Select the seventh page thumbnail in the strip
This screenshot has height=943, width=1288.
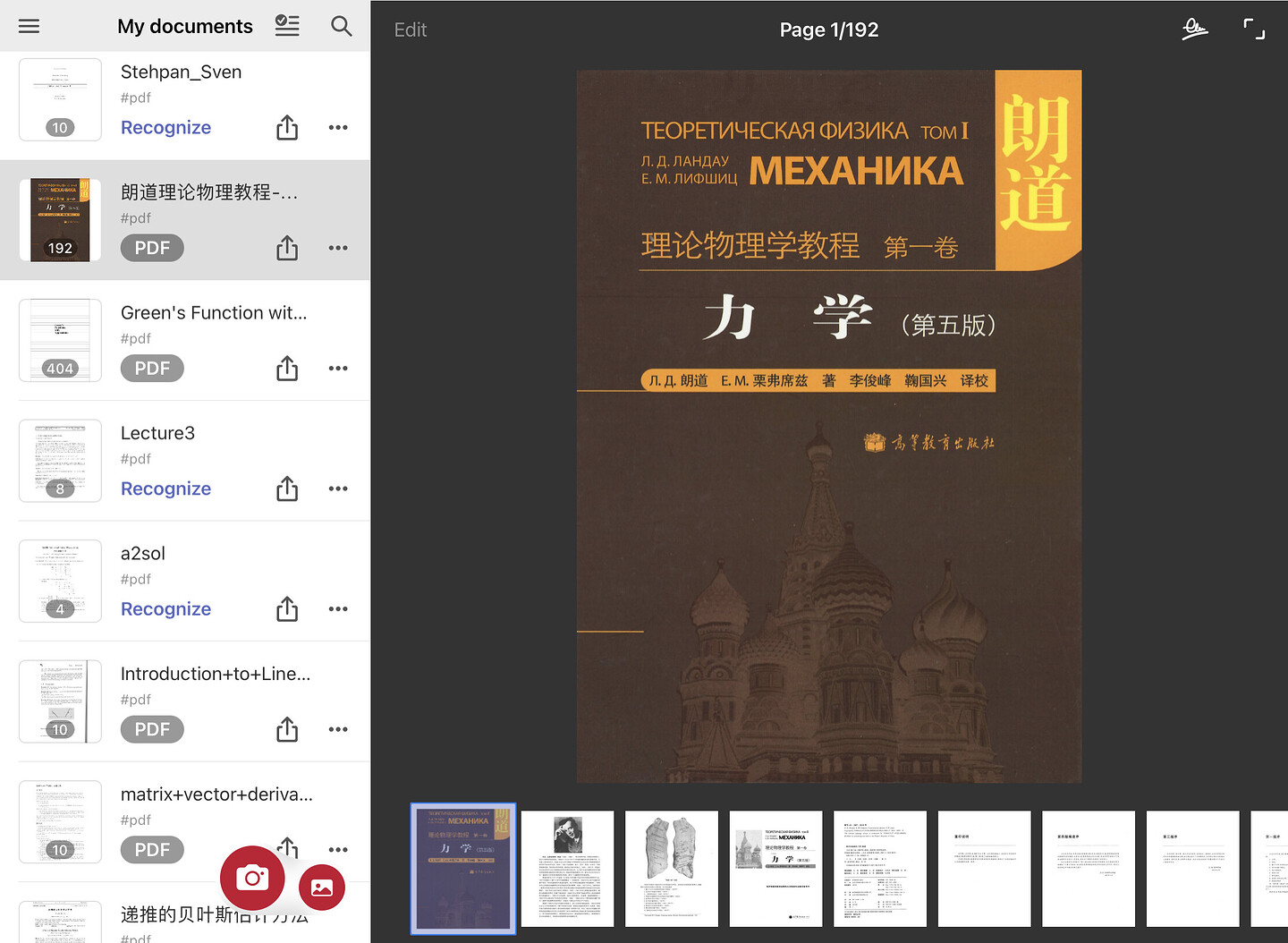[1089, 869]
